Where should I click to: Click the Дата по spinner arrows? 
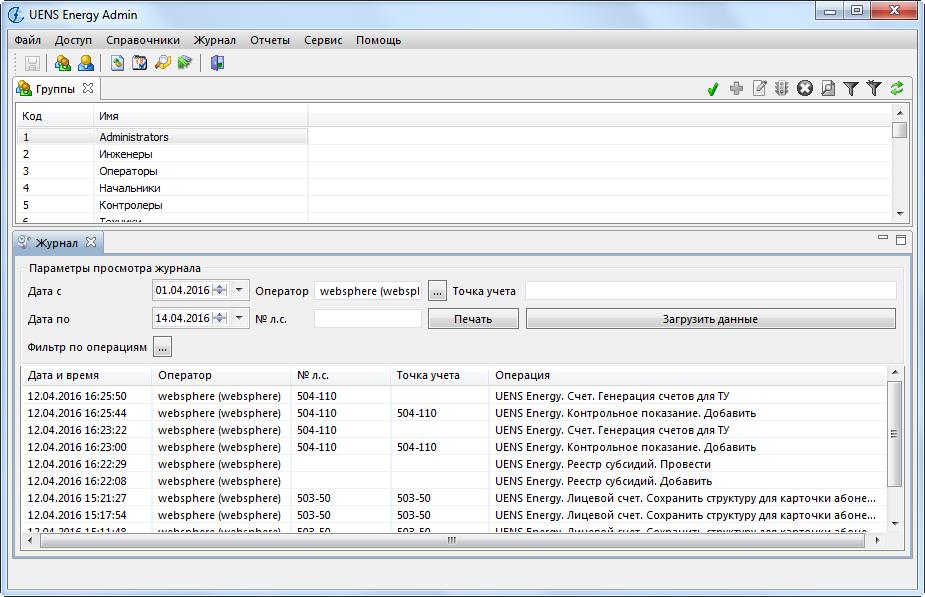(219, 317)
